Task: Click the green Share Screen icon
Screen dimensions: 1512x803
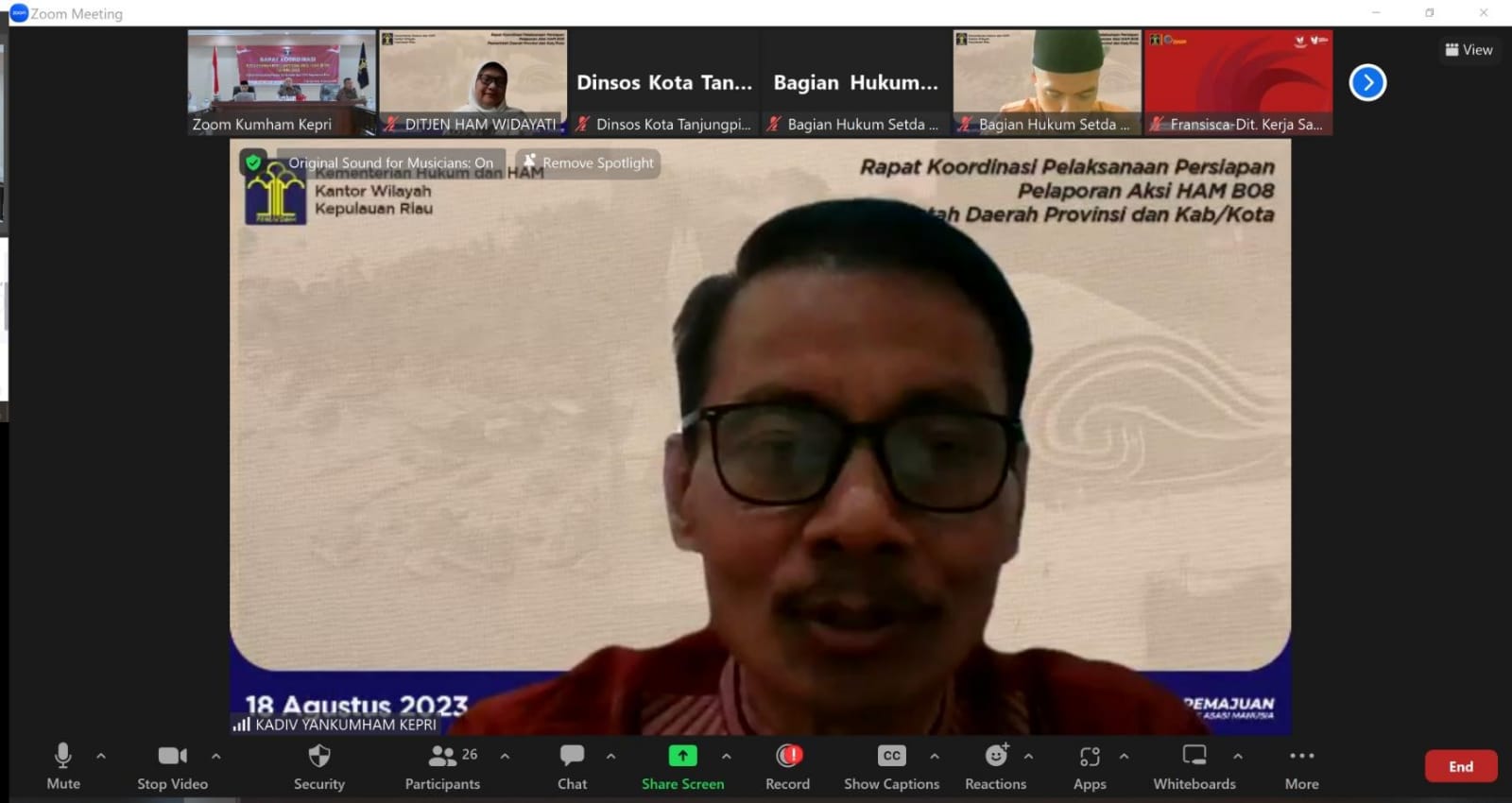Action: pyautogui.click(x=682, y=756)
